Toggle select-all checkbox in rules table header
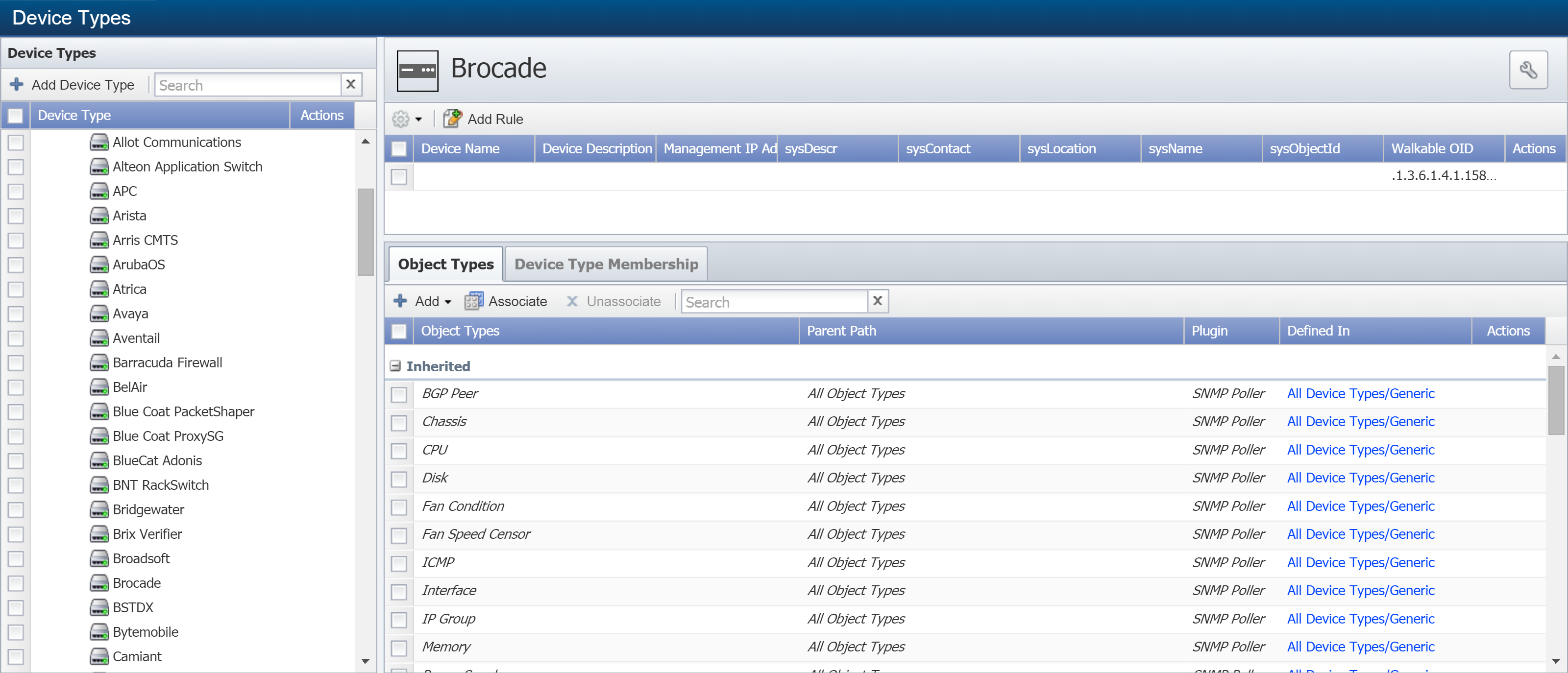1568x673 pixels. click(399, 148)
